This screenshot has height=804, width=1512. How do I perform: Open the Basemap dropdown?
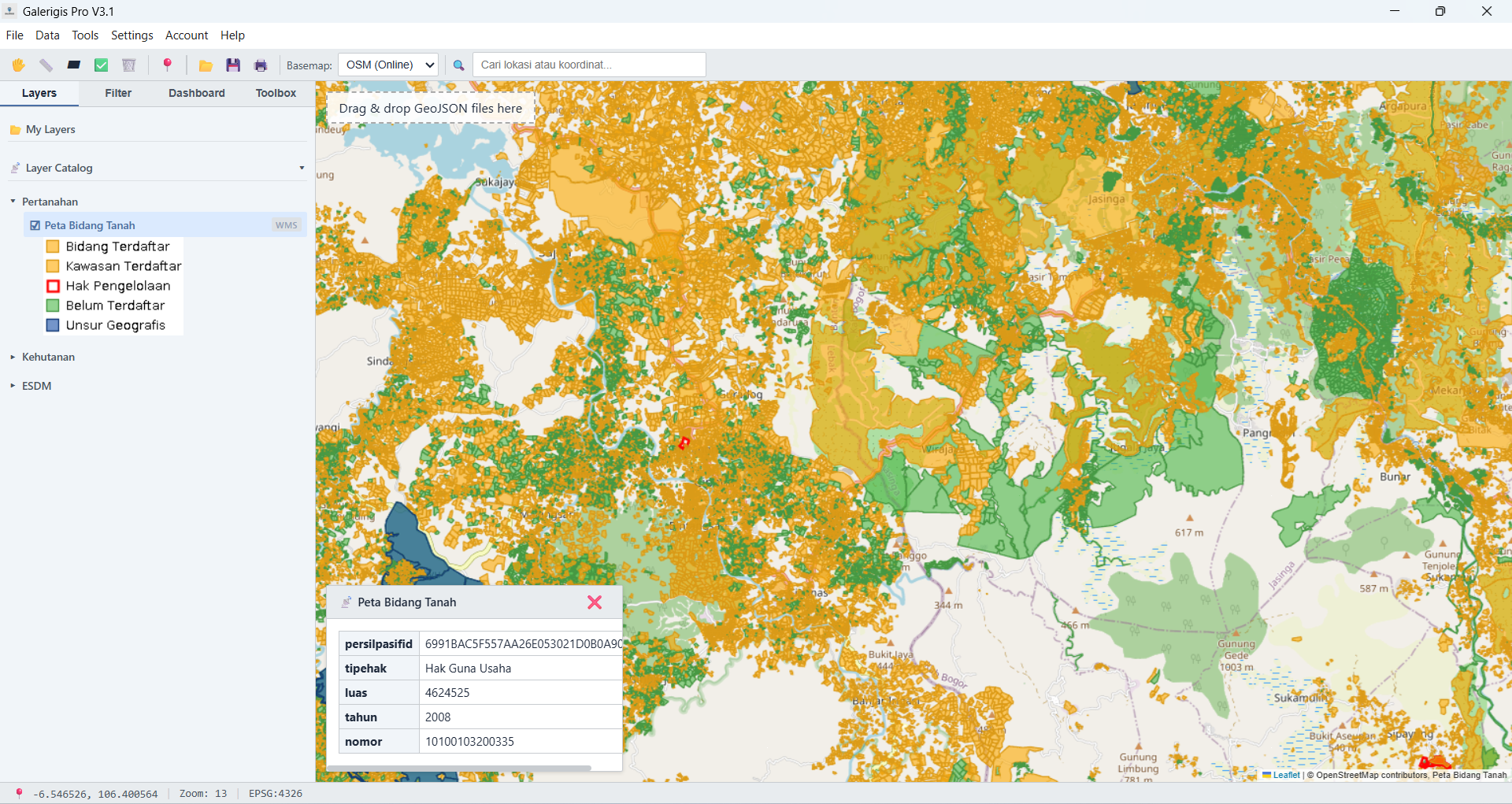tap(387, 65)
